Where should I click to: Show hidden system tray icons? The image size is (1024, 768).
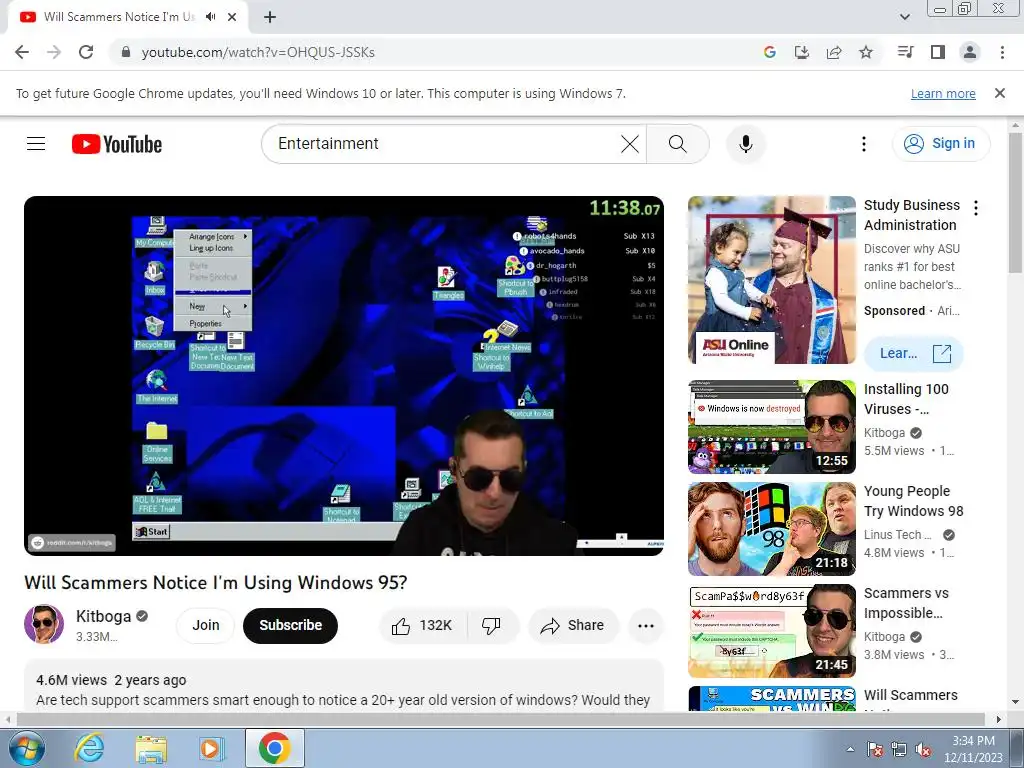click(x=850, y=749)
